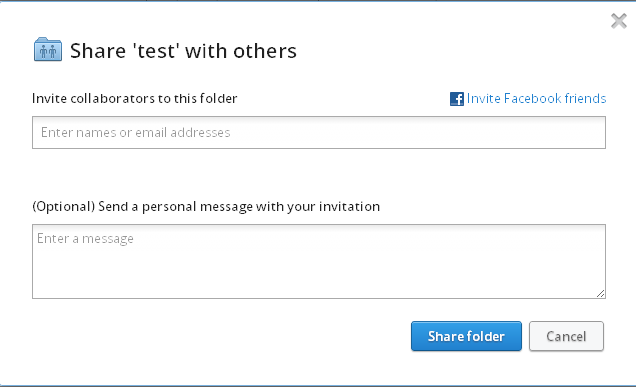The image size is (636, 387).
Task: Click the Share folder button
Action: [x=466, y=336]
